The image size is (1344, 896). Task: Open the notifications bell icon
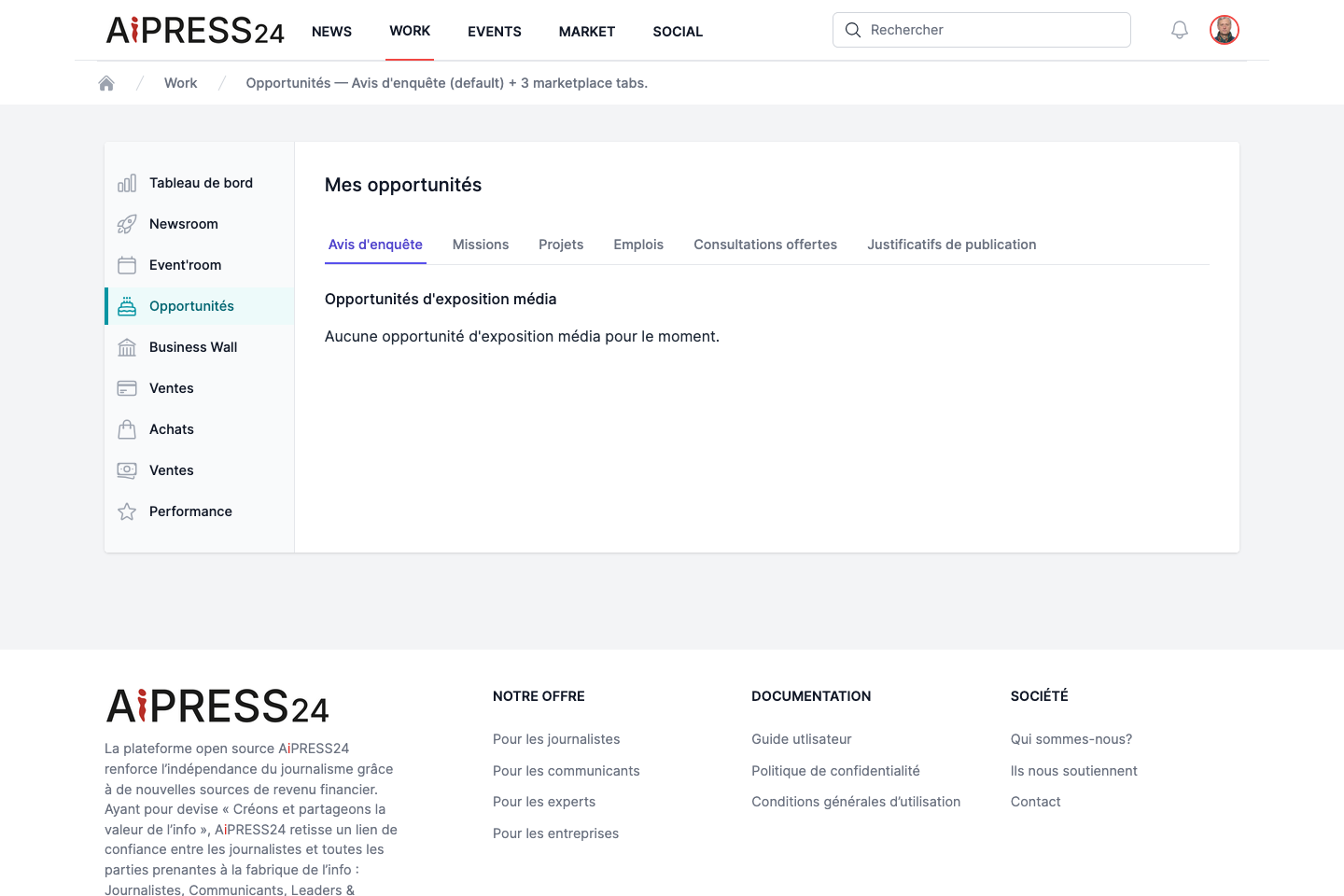(x=1180, y=30)
